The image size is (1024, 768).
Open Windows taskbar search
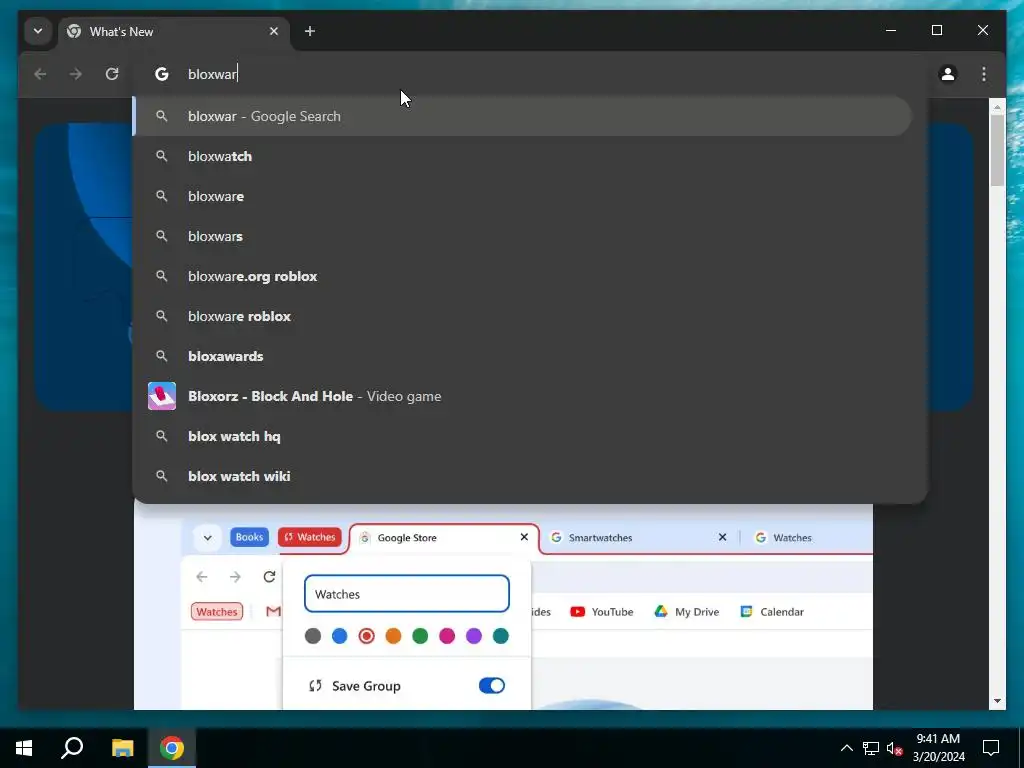pyautogui.click(x=72, y=748)
